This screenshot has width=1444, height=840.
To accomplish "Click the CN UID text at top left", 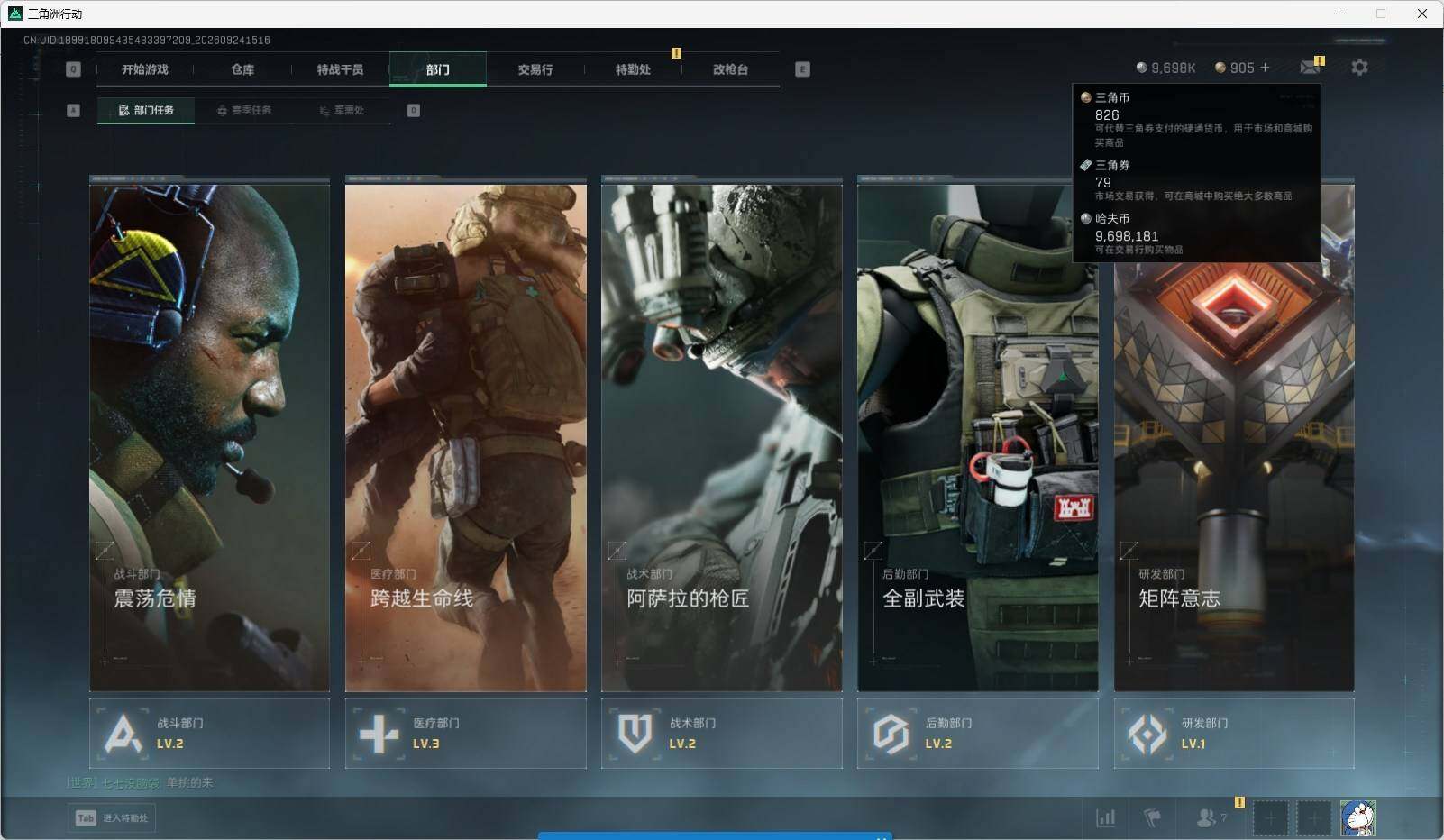I will 147,40.
